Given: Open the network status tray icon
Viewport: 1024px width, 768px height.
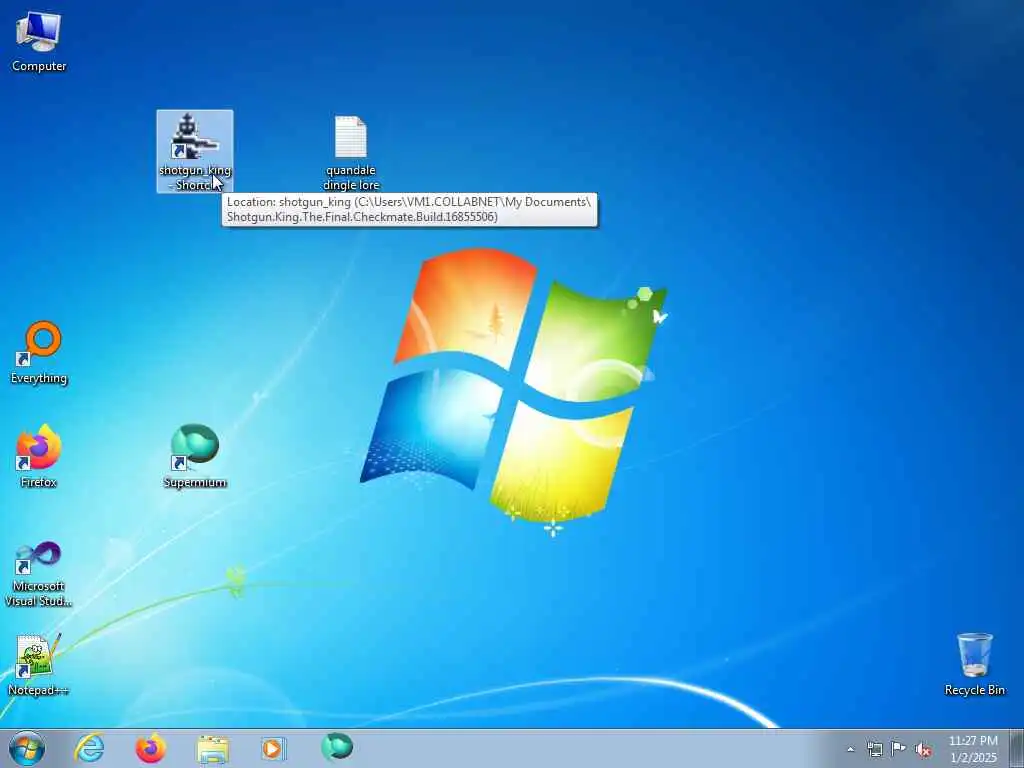Looking at the screenshot, I should point(874,749).
